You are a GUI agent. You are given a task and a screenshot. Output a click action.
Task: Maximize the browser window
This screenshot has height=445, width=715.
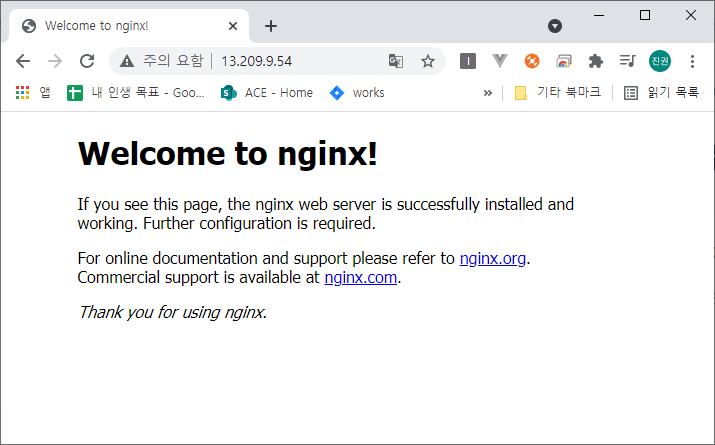click(x=645, y=16)
